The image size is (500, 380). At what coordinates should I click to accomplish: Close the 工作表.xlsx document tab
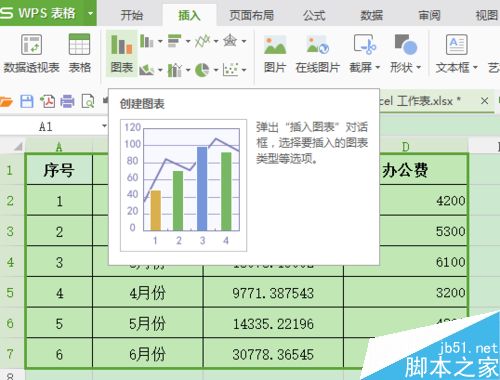tap(484, 101)
